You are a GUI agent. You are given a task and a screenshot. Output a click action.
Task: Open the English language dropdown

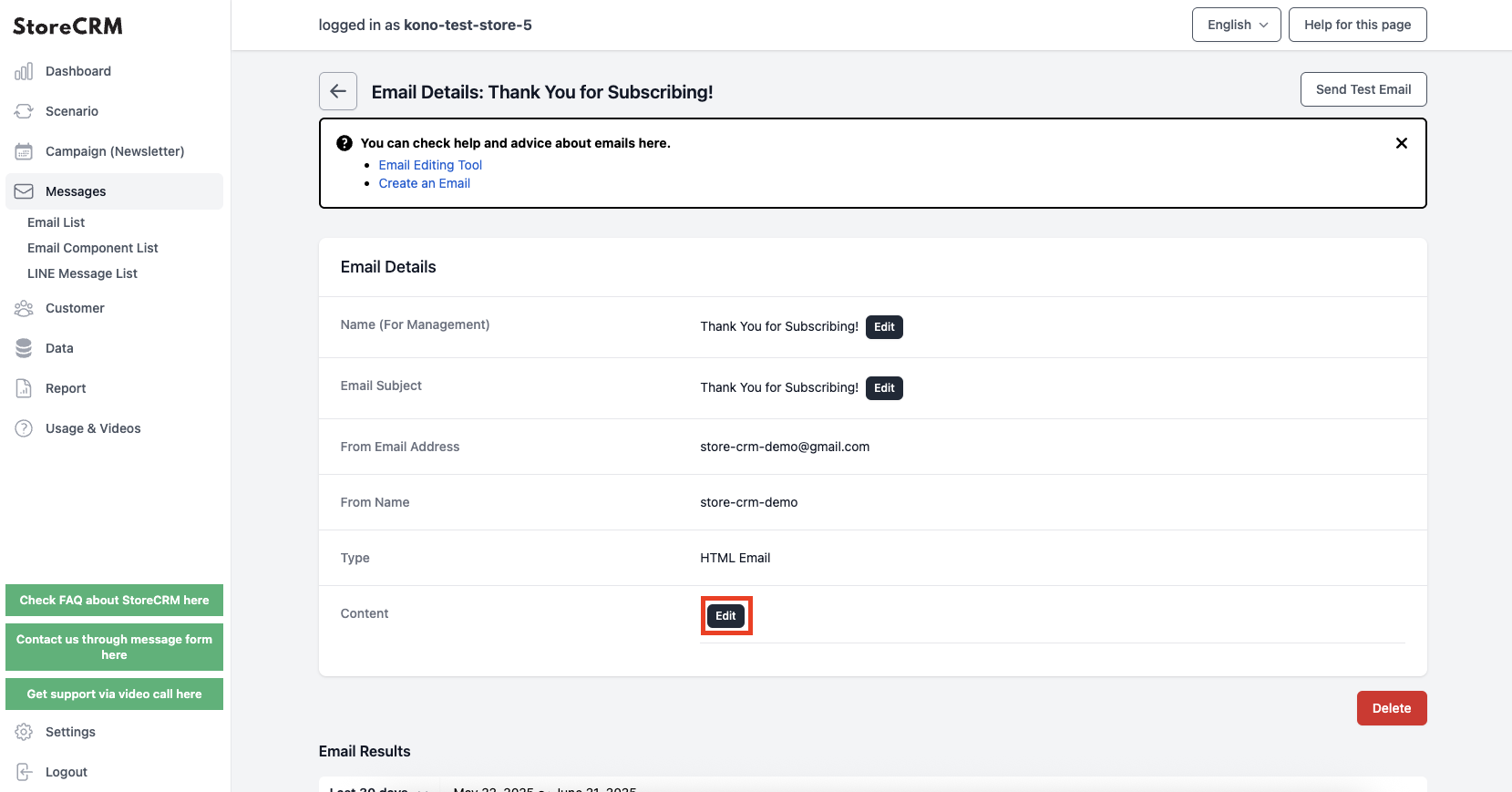click(1236, 25)
